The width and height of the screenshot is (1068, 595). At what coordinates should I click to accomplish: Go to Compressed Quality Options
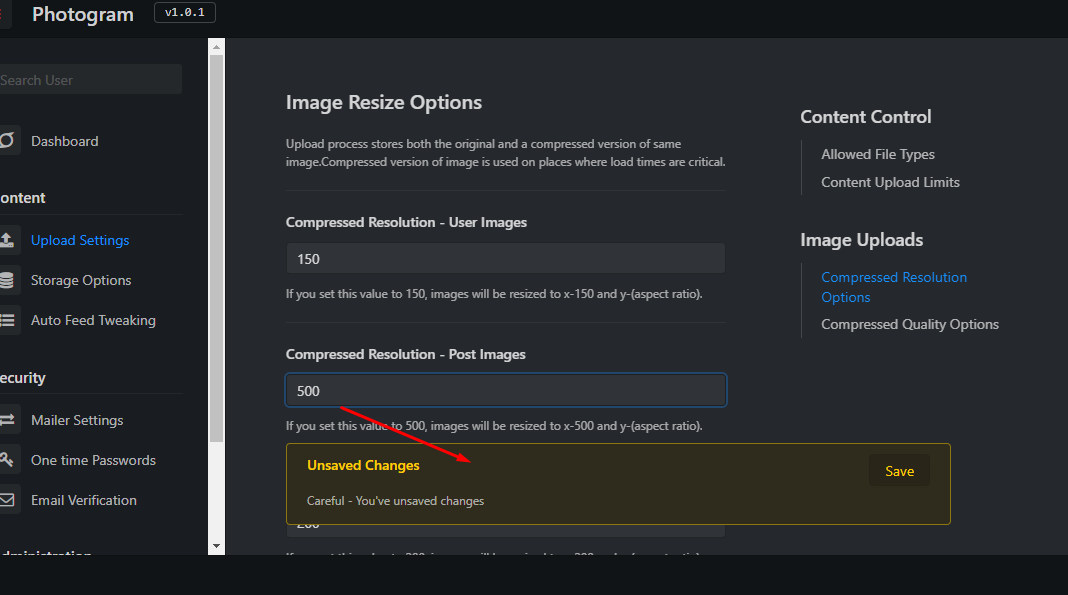[909, 324]
